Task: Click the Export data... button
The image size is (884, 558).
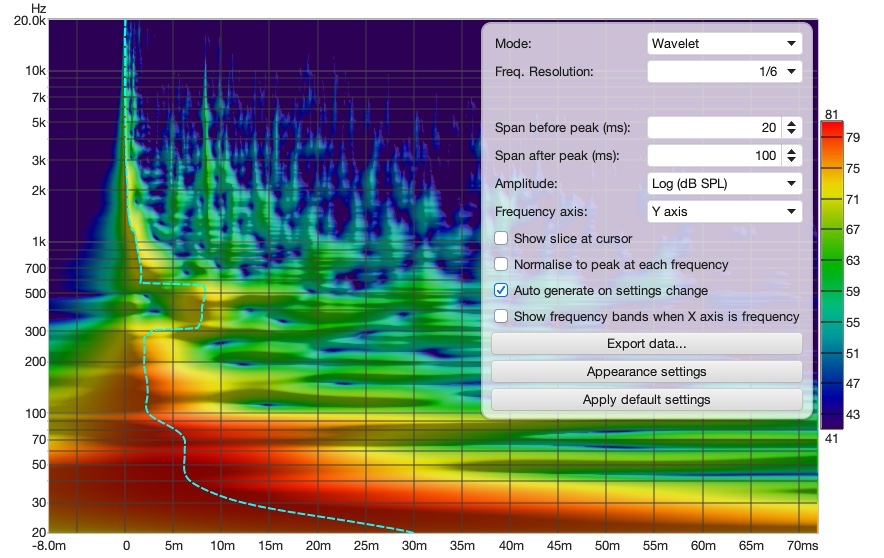Action: tap(647, 344)
